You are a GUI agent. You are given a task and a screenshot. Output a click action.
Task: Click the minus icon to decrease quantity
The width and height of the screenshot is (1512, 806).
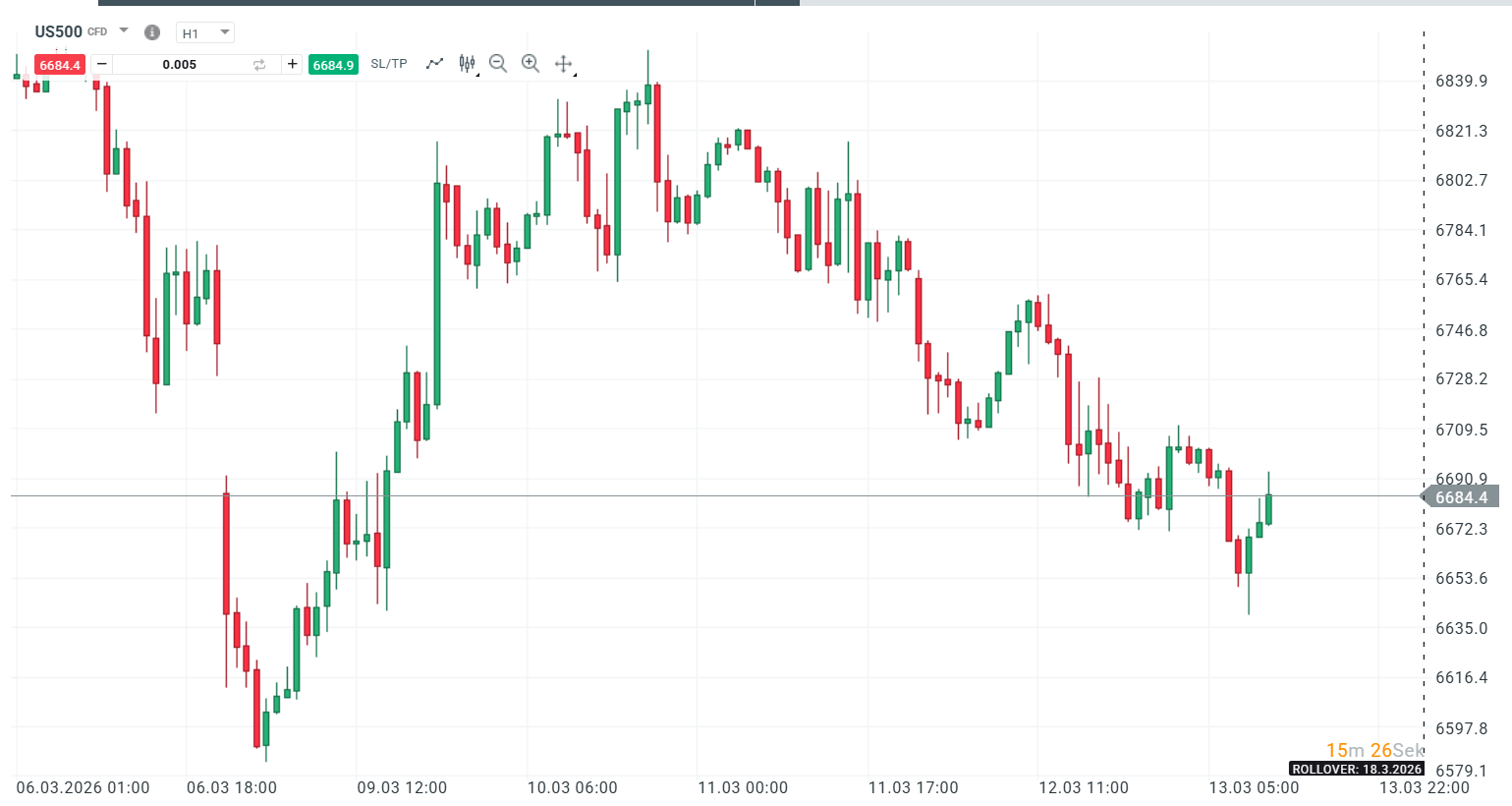point(101,63)
